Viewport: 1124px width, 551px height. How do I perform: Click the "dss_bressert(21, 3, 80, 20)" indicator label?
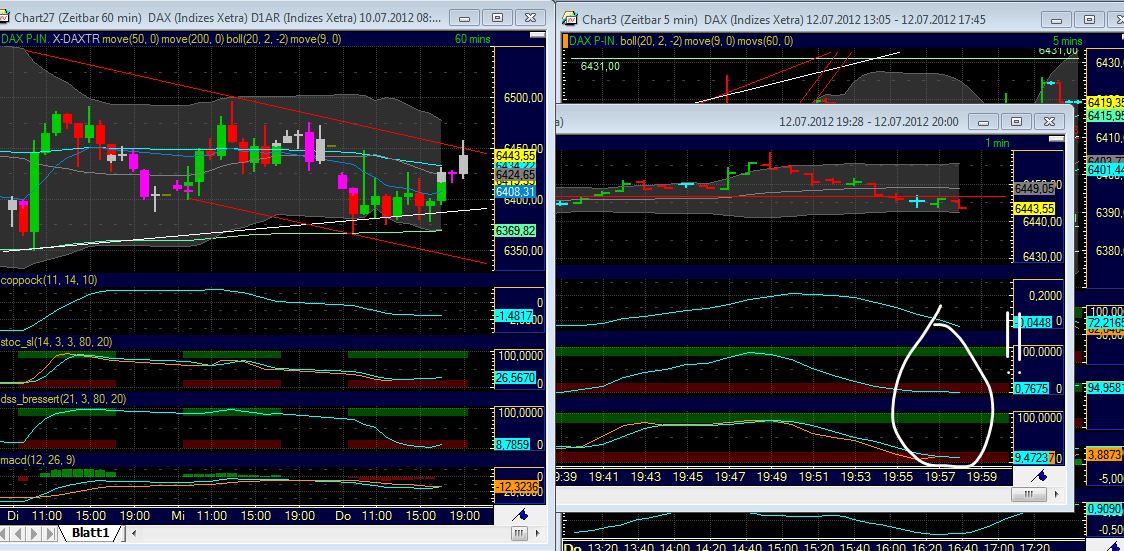(x=64, y=398)
